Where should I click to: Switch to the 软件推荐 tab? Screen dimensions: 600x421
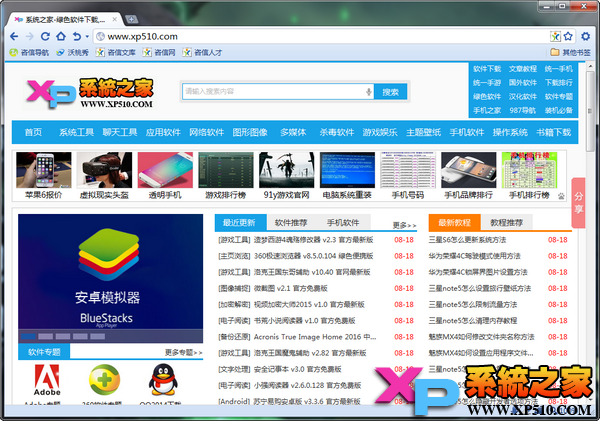click(x=291, y=223)
